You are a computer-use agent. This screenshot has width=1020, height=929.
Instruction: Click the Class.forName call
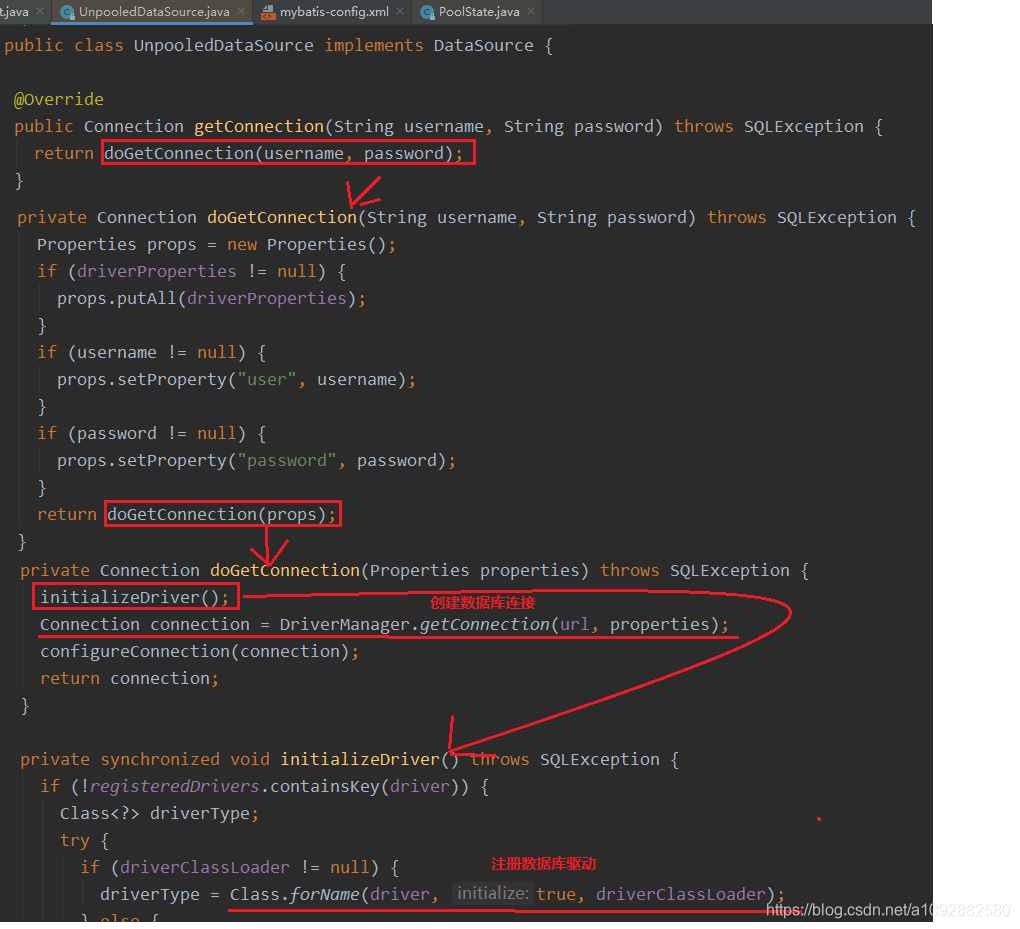click(294, 894)
